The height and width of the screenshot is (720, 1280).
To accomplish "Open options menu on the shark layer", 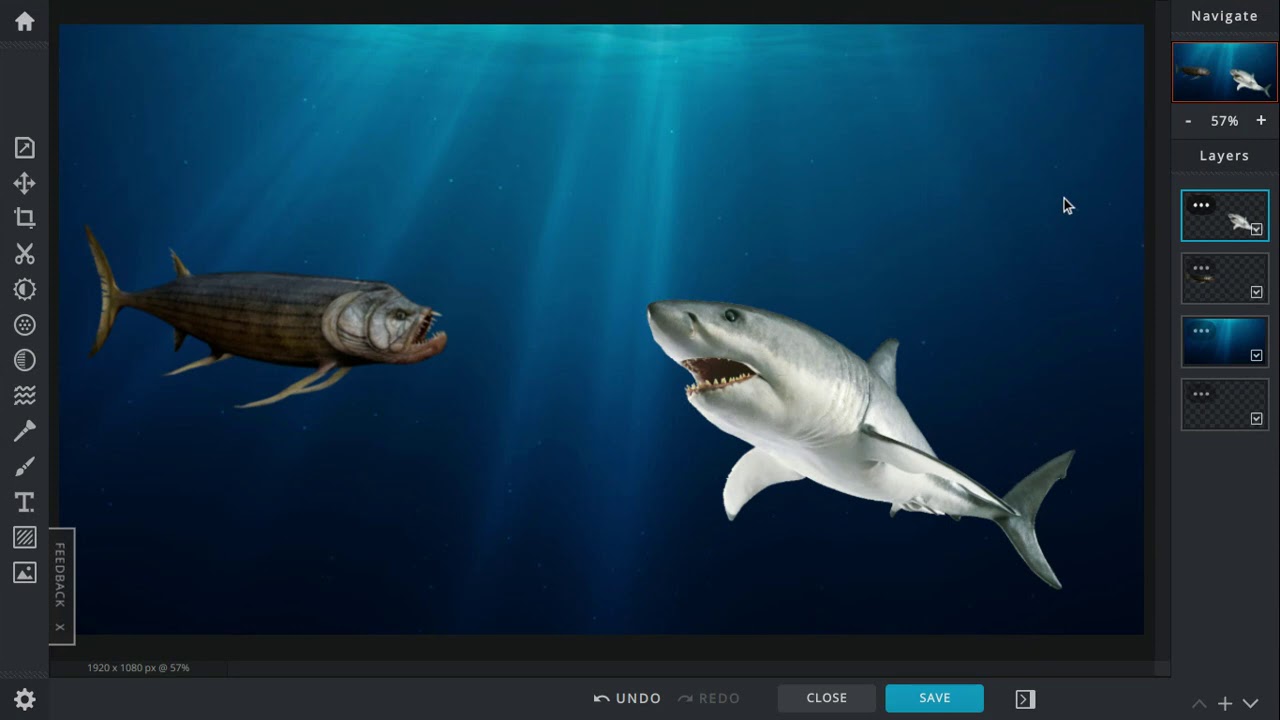I will 1201,206.
